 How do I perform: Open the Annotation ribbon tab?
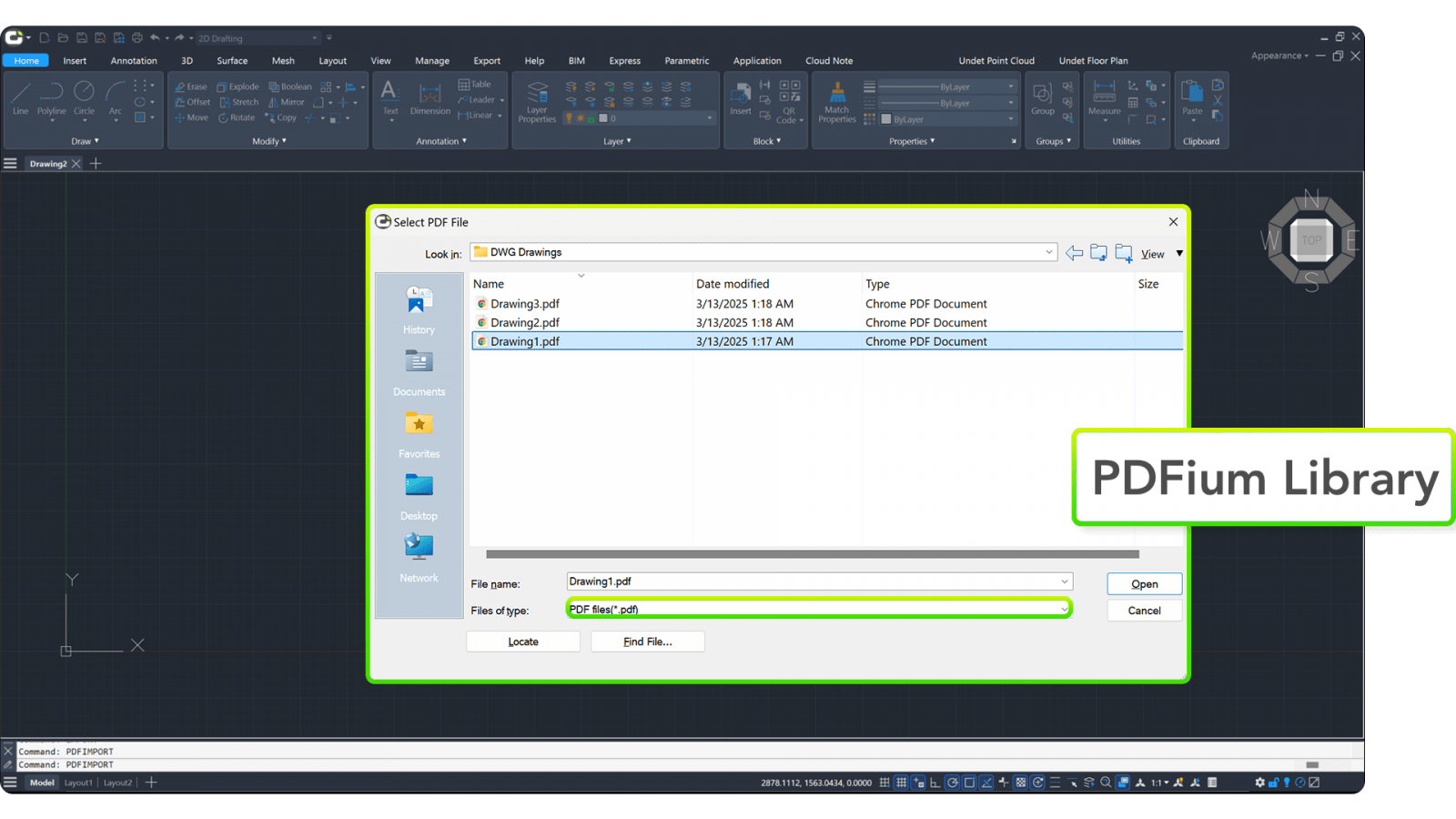click(134, 61)
